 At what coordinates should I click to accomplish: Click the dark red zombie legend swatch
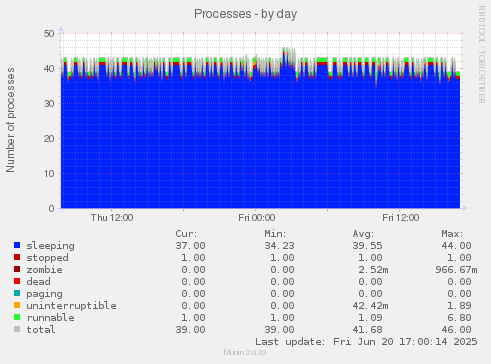click(x=17, y=269)
